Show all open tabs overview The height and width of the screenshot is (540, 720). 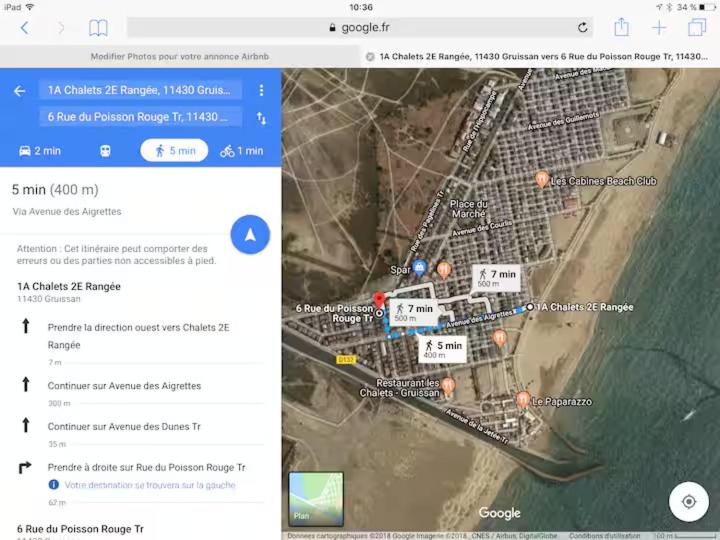point(697,27)
